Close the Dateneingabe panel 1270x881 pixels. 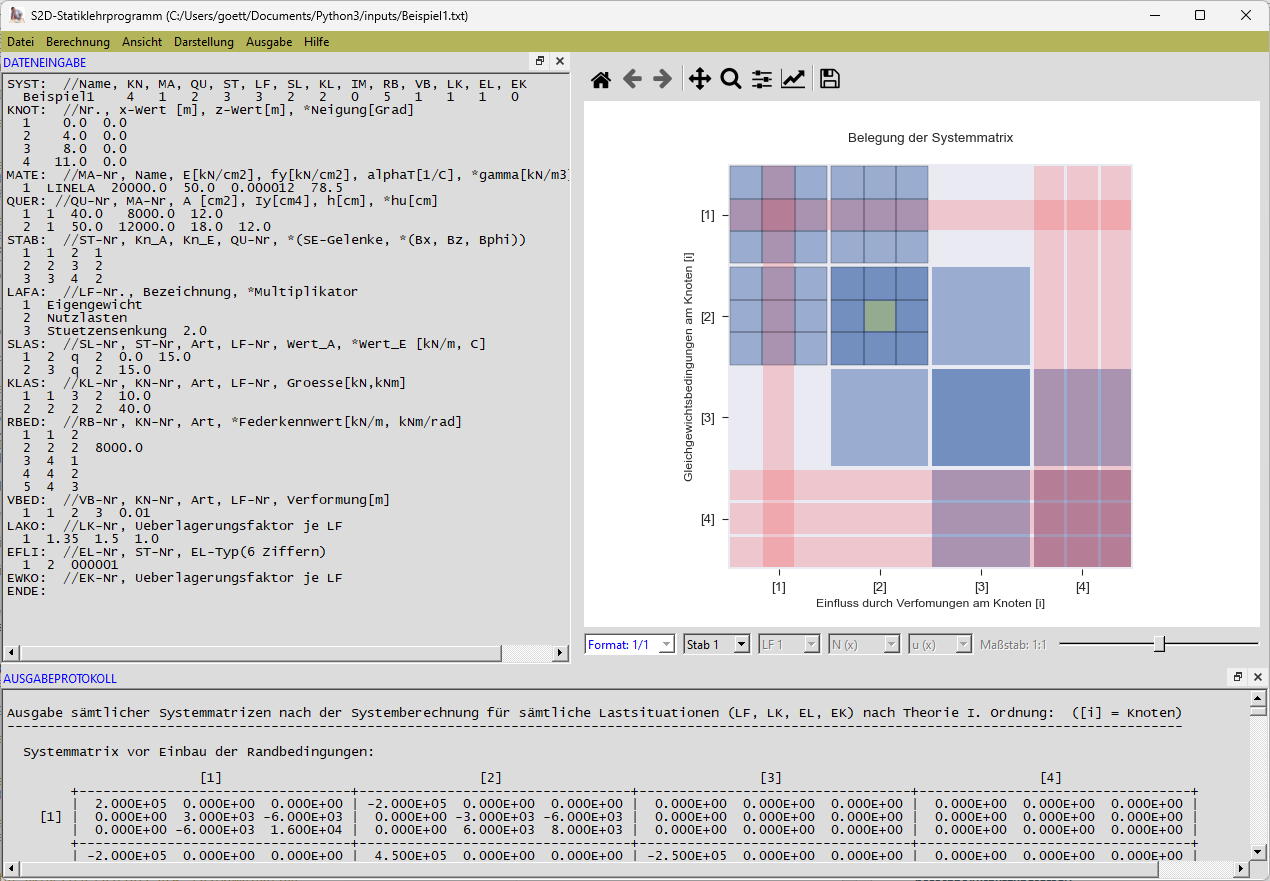[x=560, y=61]
